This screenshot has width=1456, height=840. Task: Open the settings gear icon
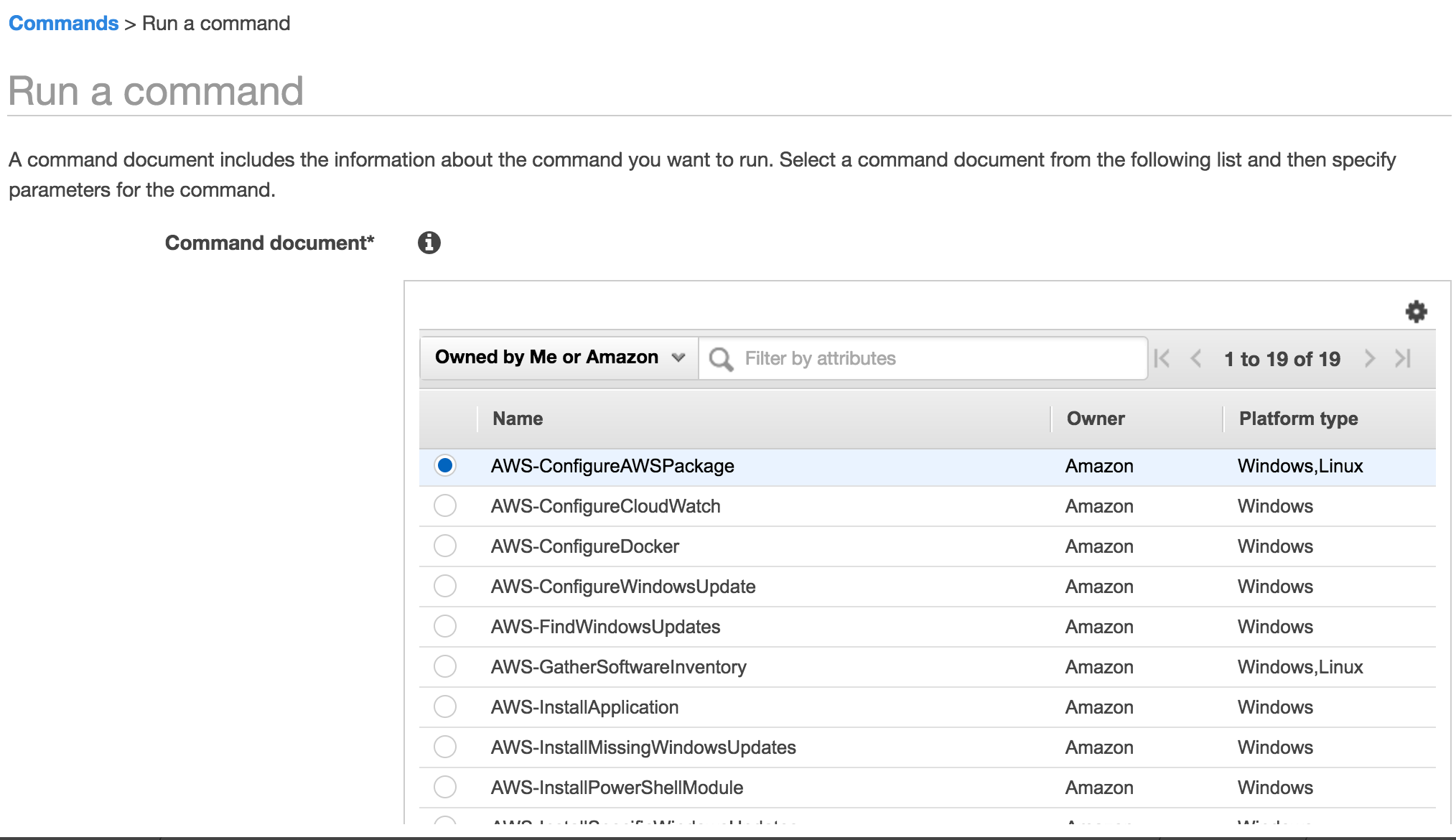click(x=1415, y=312)
